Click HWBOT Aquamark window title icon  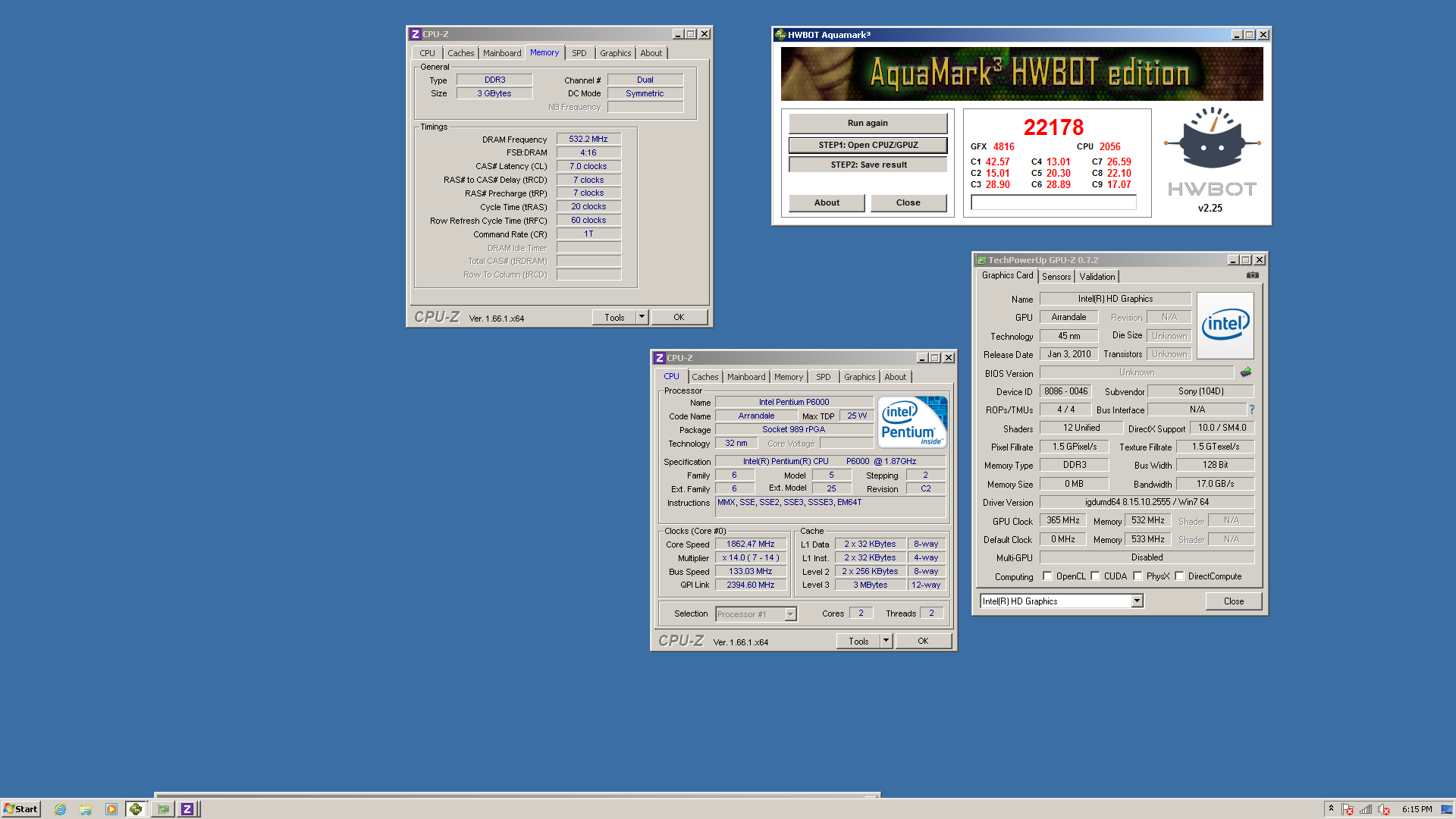click(x=780, y=35)
